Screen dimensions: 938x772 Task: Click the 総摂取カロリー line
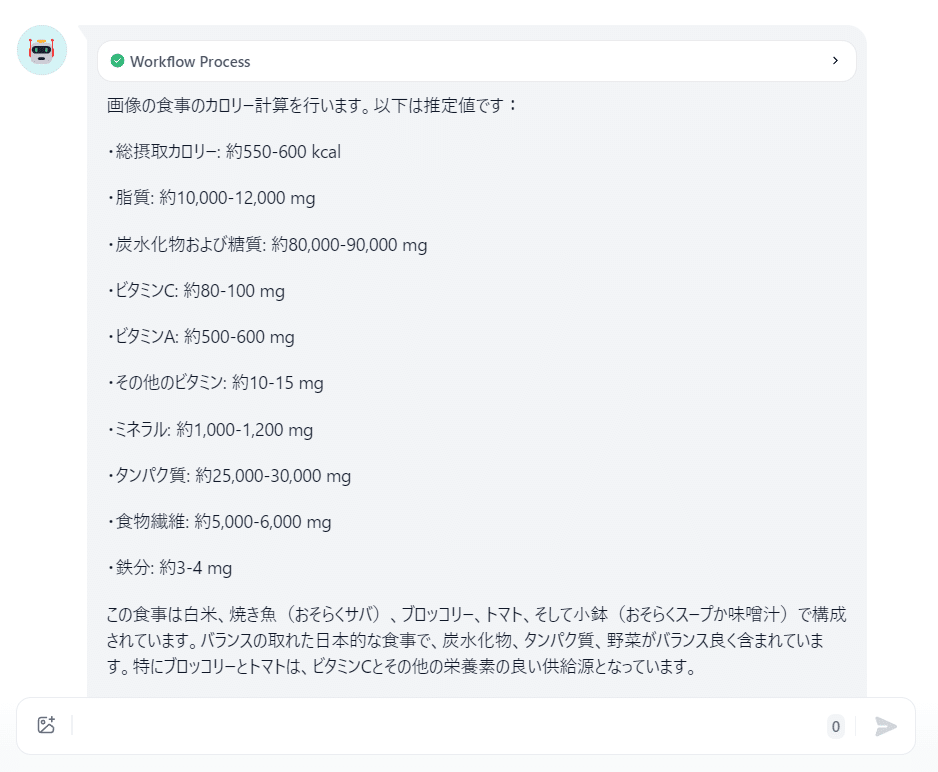pos(224,152)
